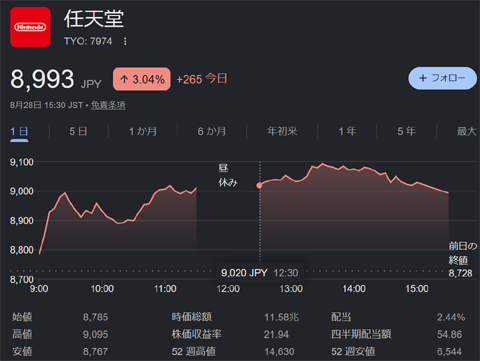Screen dimensions: 480x361
Task: Click the 8,993 current price
Action: tap(42, 79)
